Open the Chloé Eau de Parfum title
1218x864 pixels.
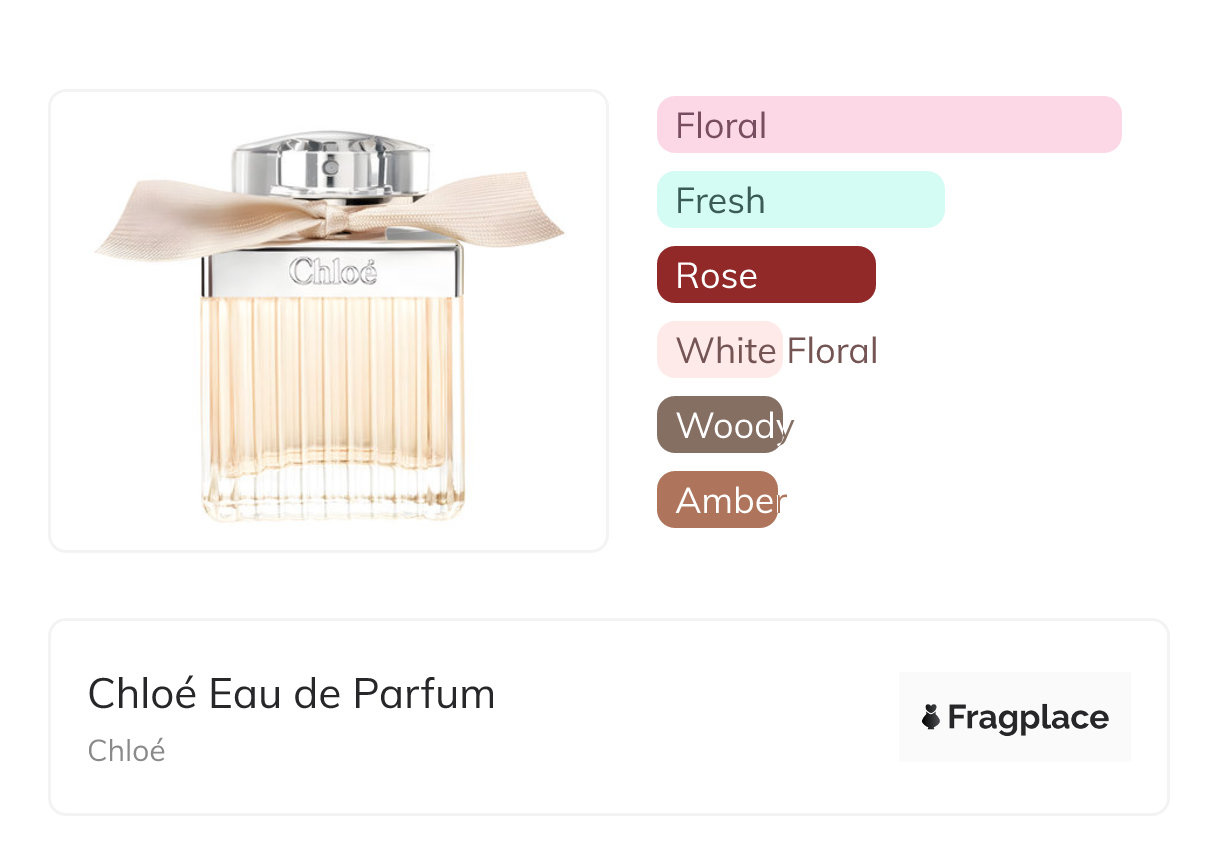(291, 693)
